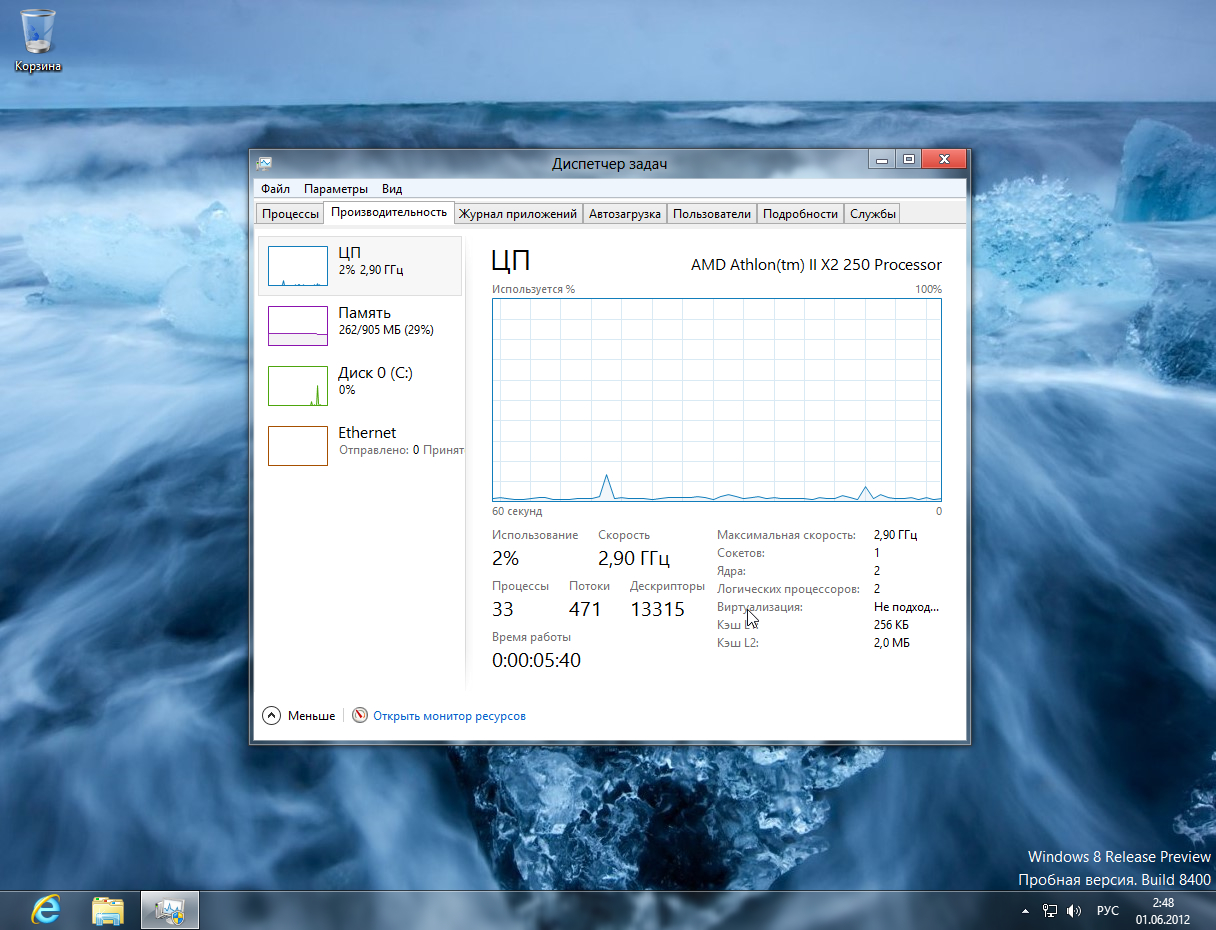The height and width of the screenshot is (930, 1216).
Task: Click the network tray icon
Action: [x=1050, y=911]
